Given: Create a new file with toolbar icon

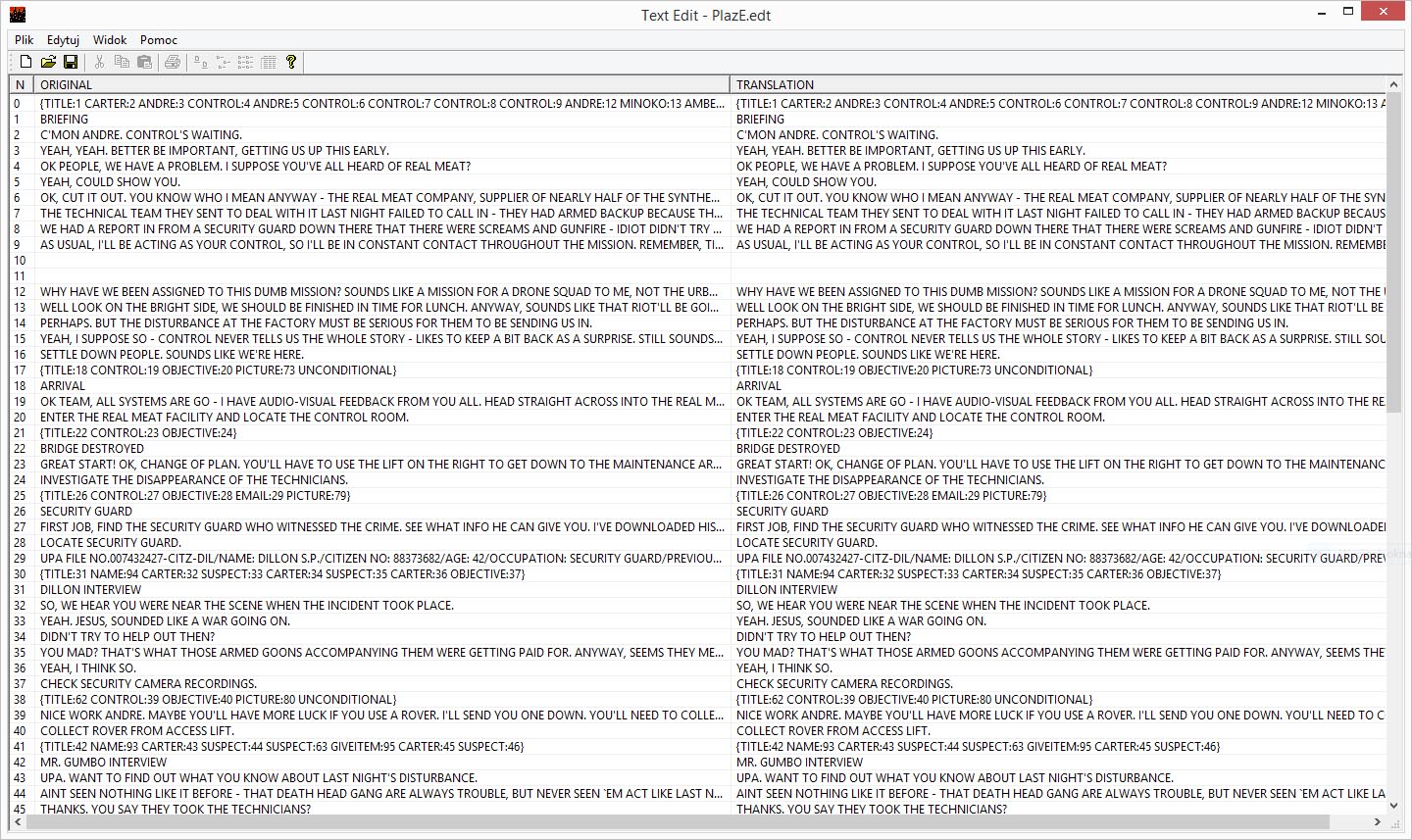Looking at the screenshot, I should 26,62.
